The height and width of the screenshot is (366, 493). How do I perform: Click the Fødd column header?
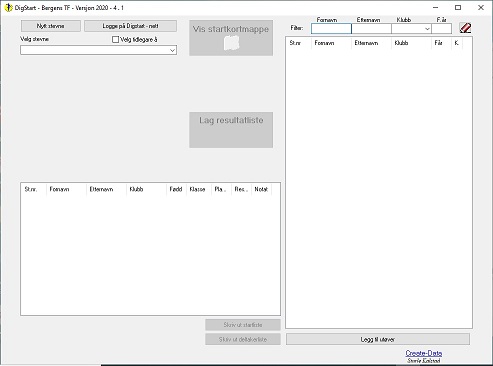pos(176,189)
